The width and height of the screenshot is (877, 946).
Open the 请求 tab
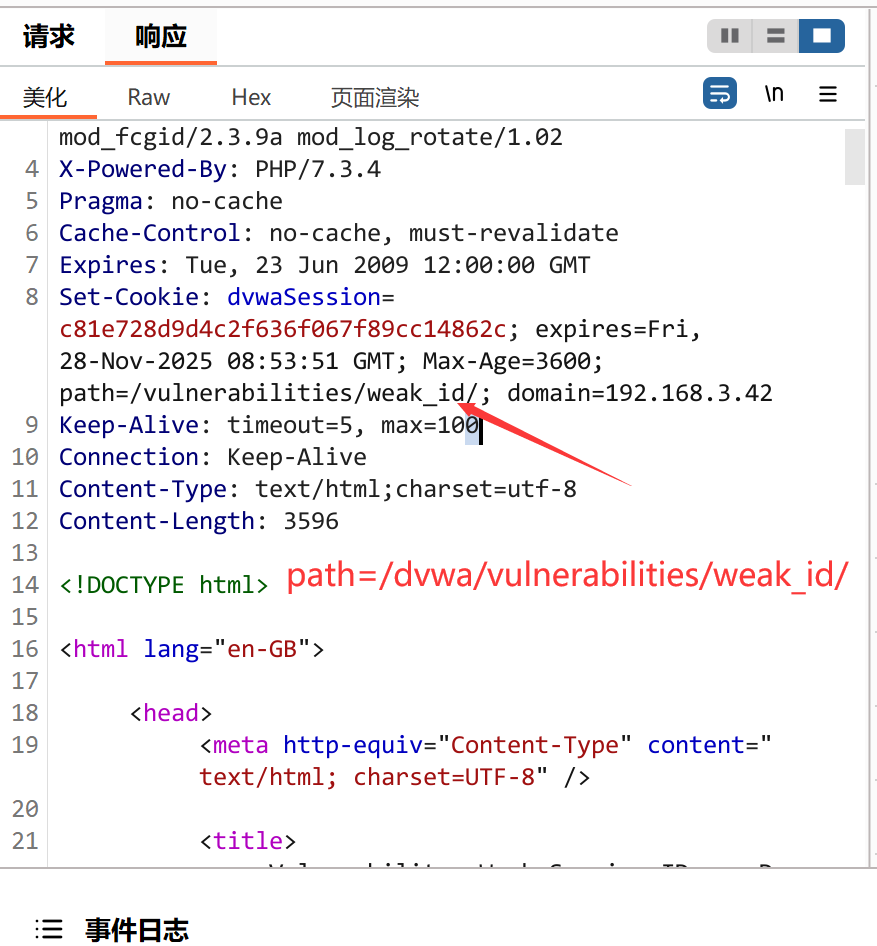coord(49,36)
